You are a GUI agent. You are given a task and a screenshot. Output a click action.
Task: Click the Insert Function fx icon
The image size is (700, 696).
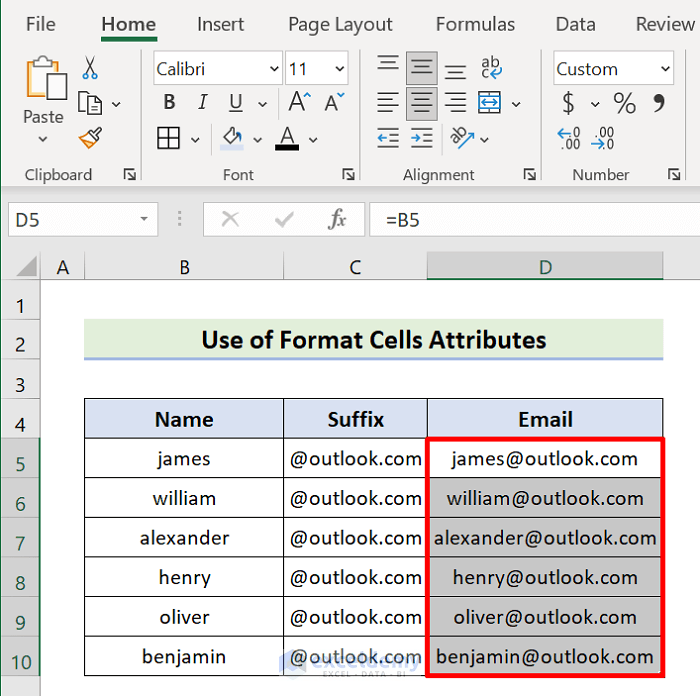tap(337, 219)
